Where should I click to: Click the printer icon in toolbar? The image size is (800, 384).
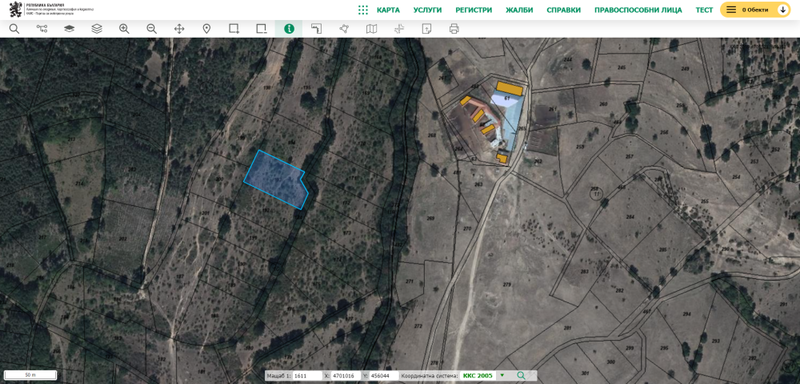(x=454, y=29)
